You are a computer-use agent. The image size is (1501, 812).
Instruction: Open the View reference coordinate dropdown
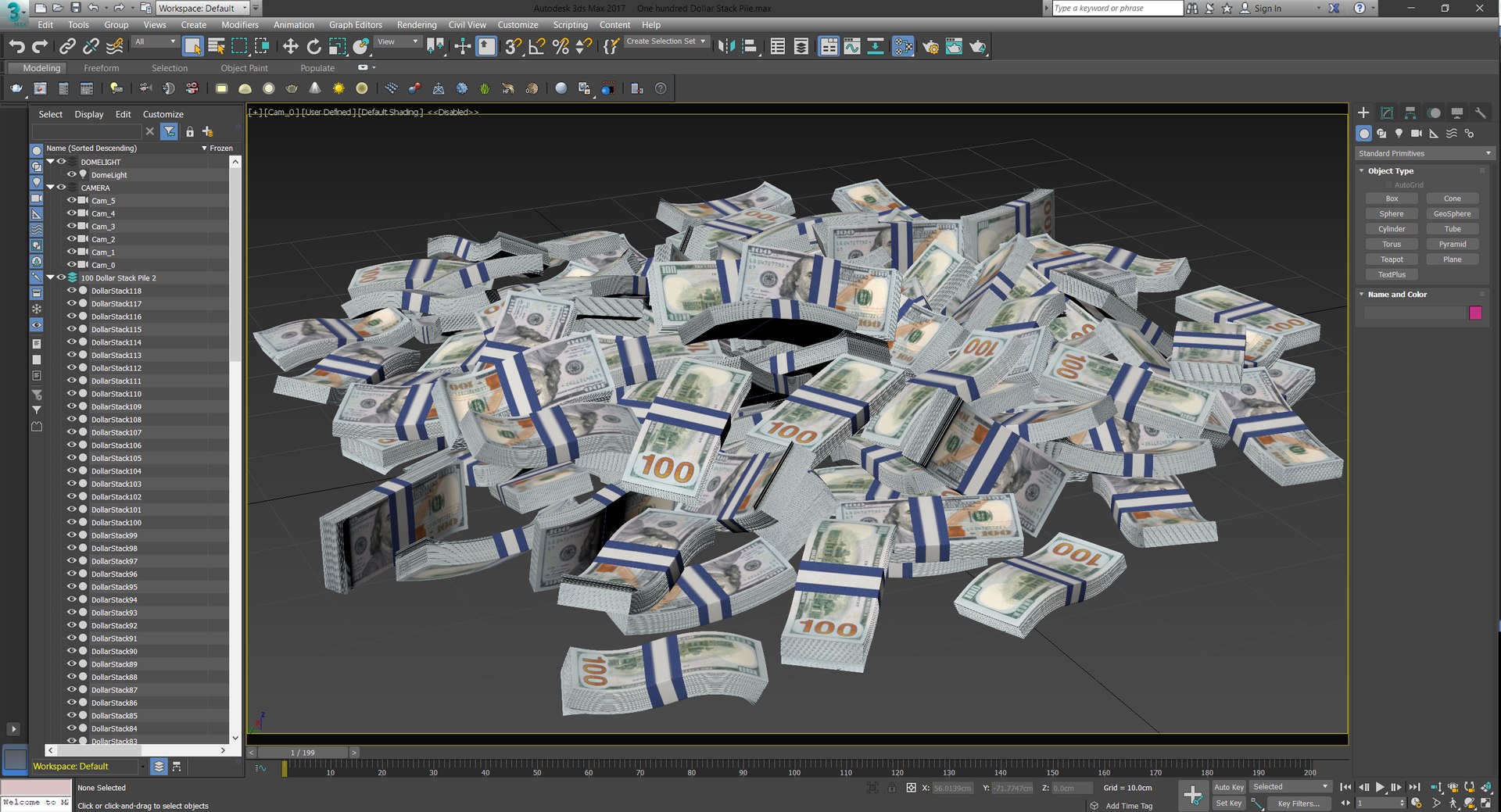click(x=397, y=41)
